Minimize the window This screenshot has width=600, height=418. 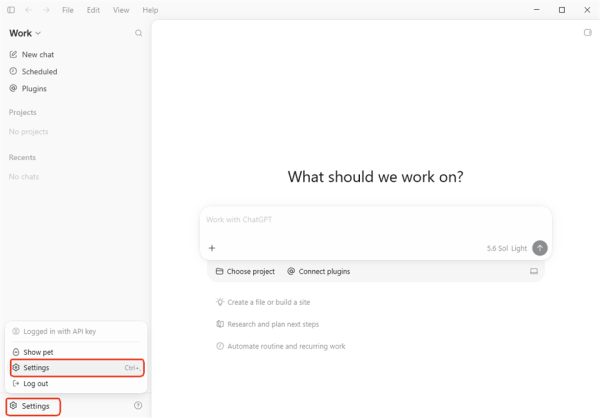coord(536,10)
